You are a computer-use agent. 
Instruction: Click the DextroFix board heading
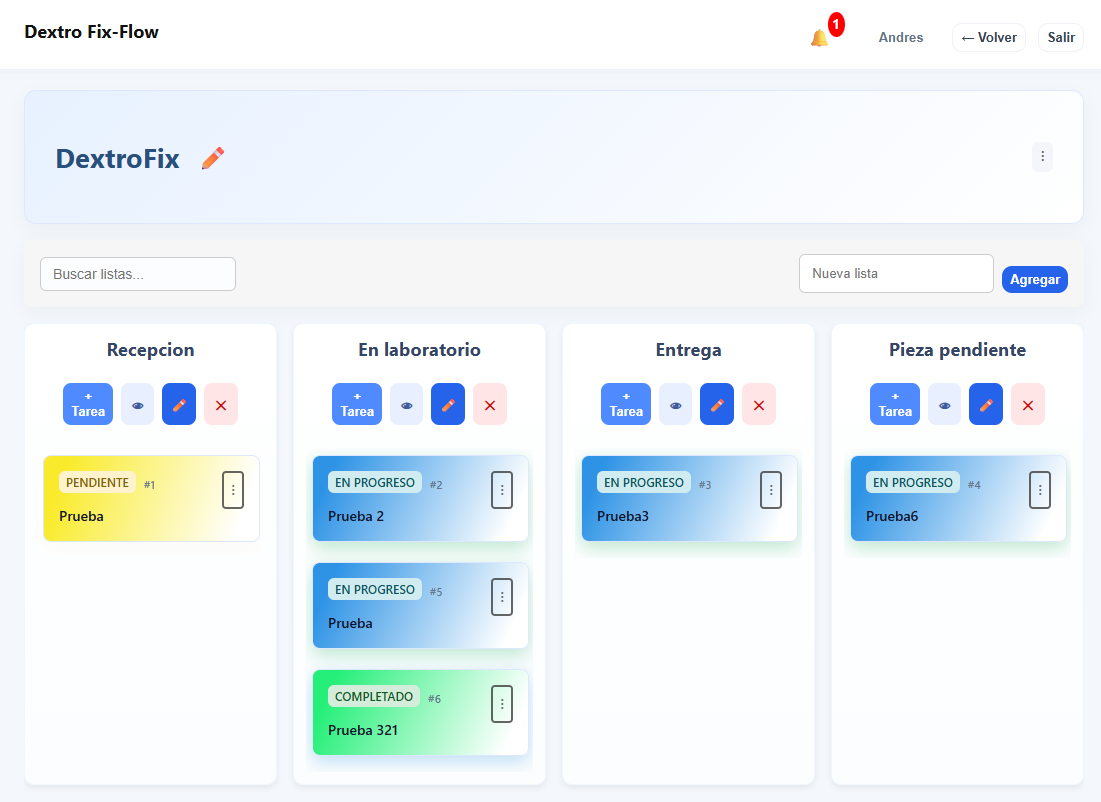click(x=118, y=159)
